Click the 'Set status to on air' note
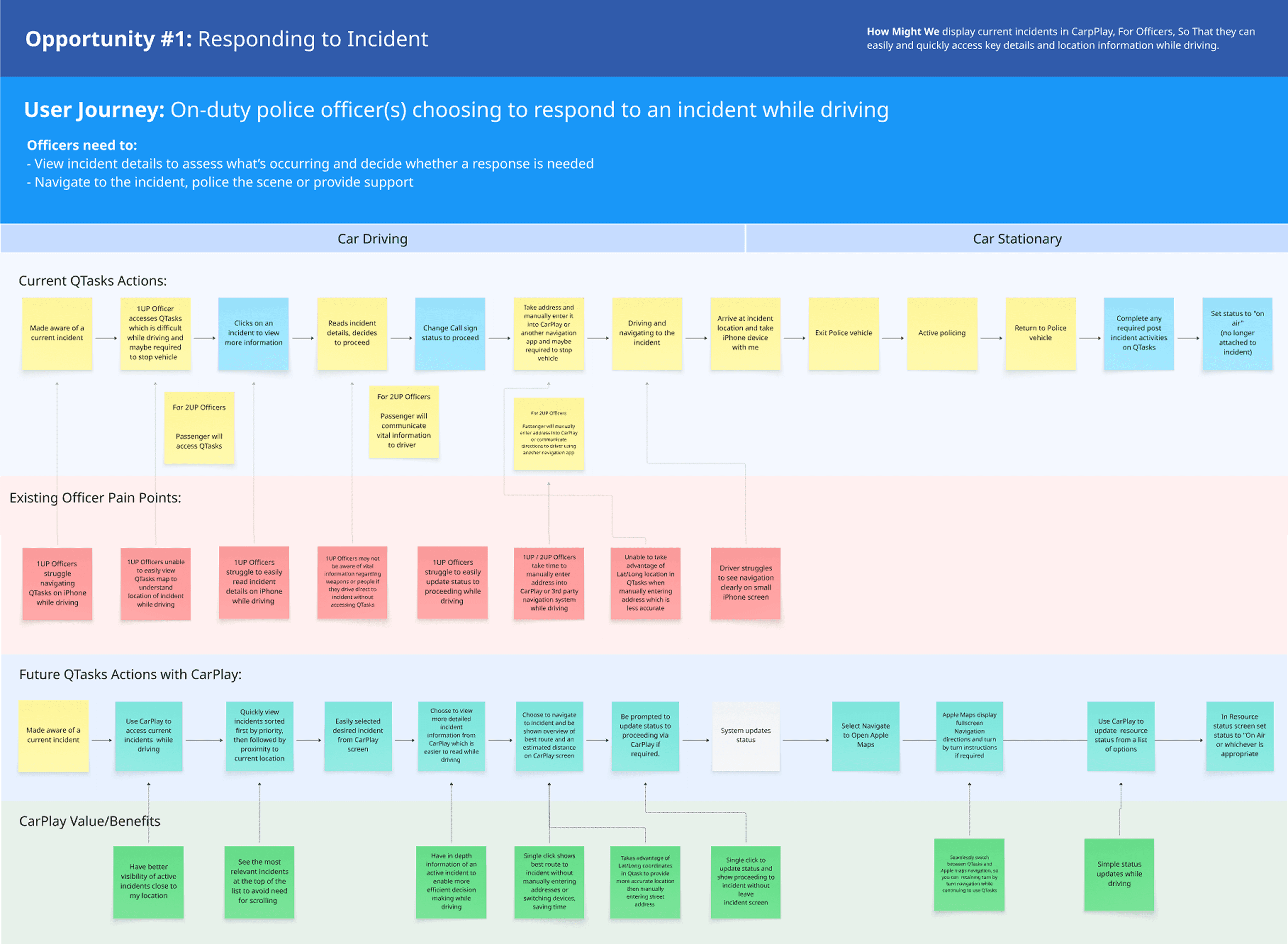Screen dimensions: 1288x944 tap(1237, 333)
